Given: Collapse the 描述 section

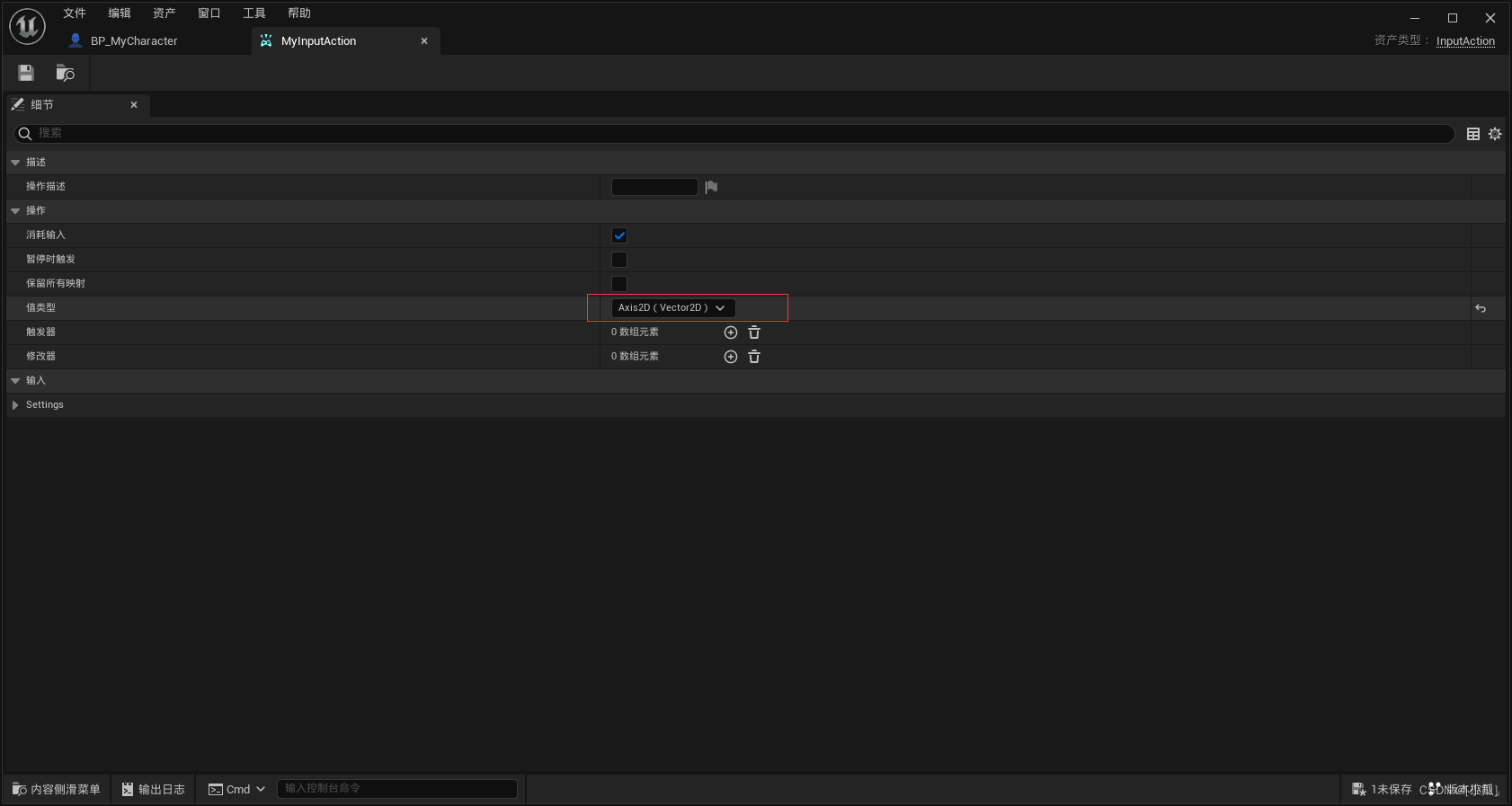Looking at the screenshot, I should (x=15, y=163).
